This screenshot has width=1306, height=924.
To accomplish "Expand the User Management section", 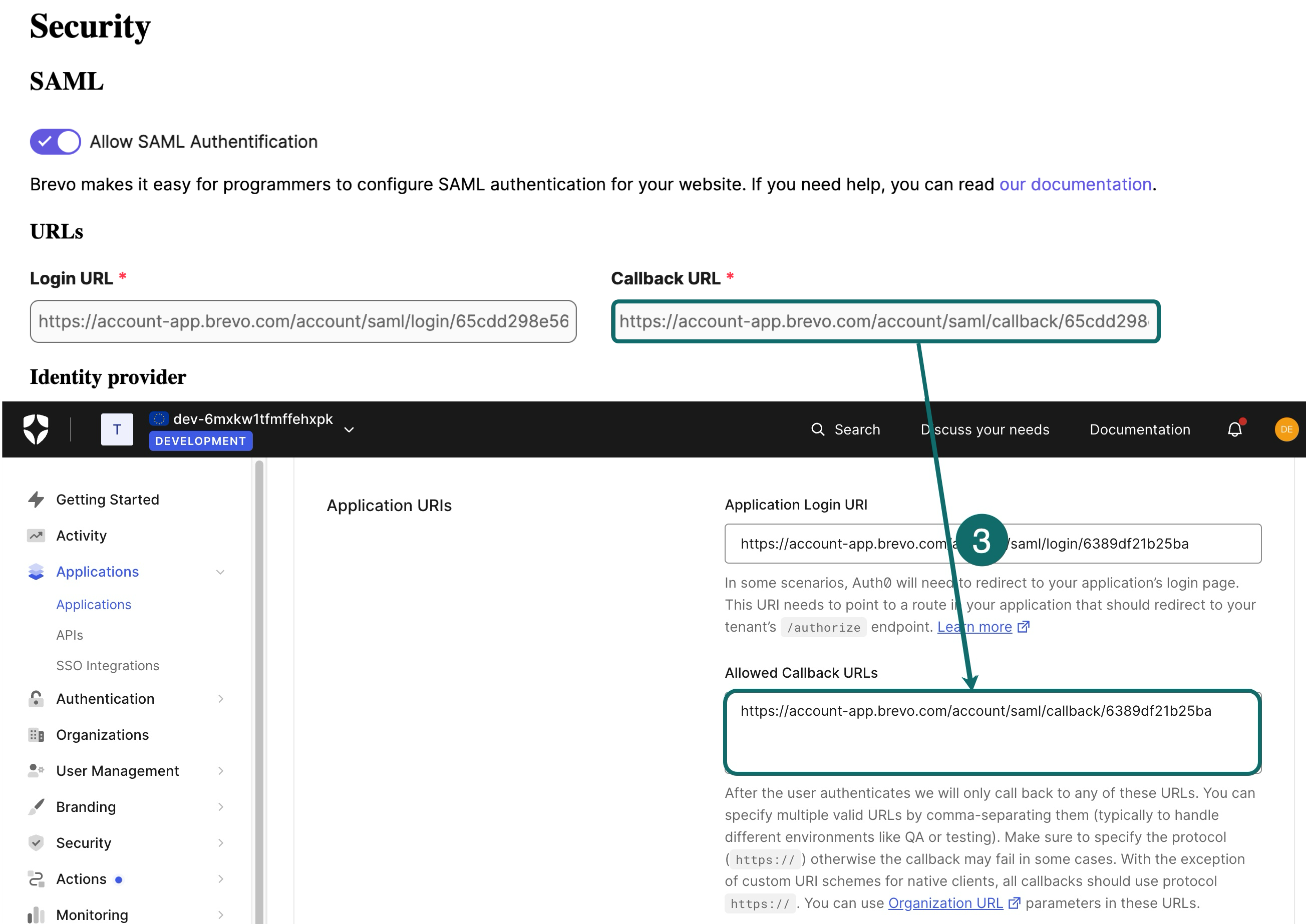I will pos(221,771).
